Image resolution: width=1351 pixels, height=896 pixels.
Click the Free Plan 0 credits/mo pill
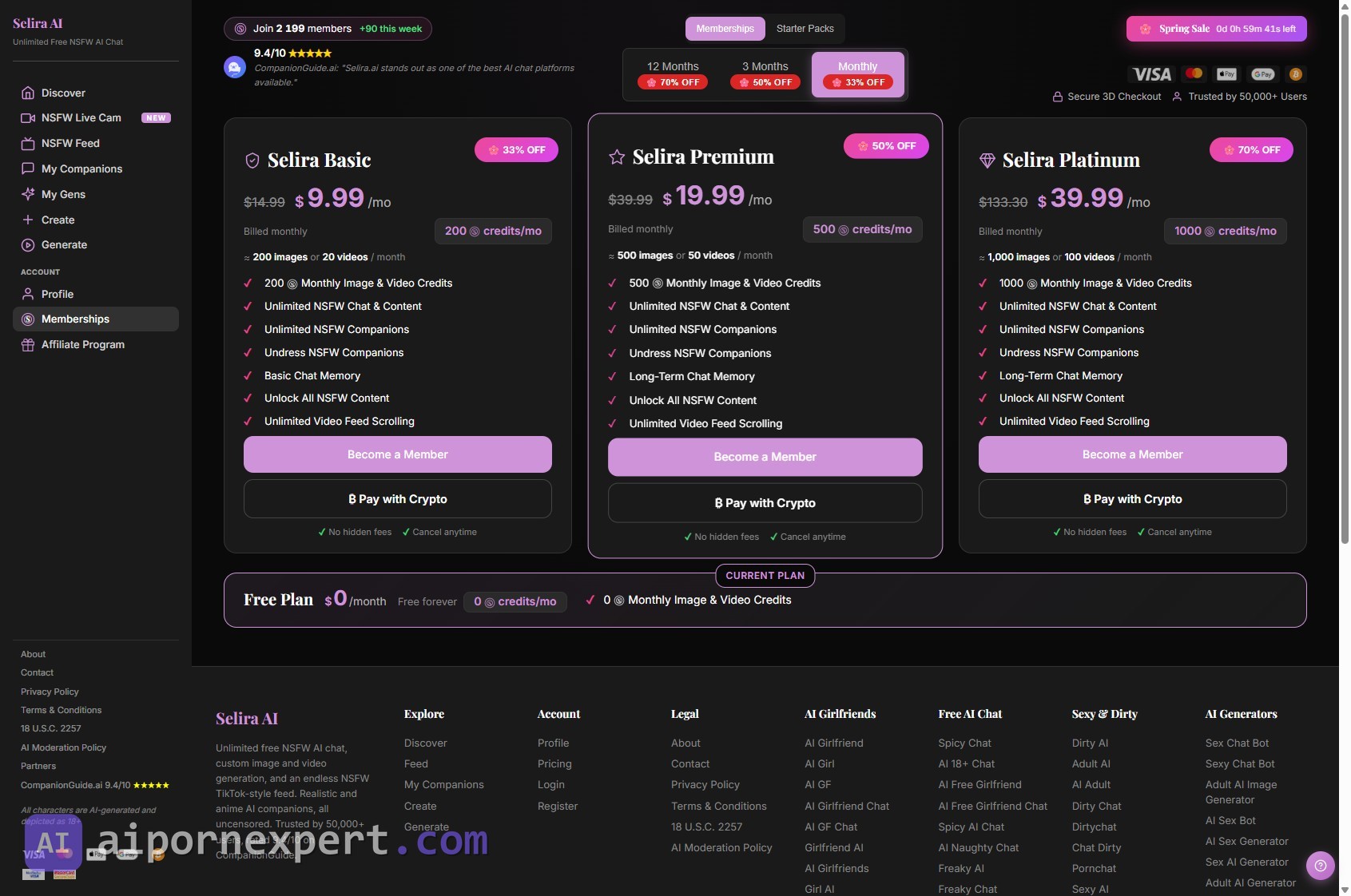(x=515, y=601)
